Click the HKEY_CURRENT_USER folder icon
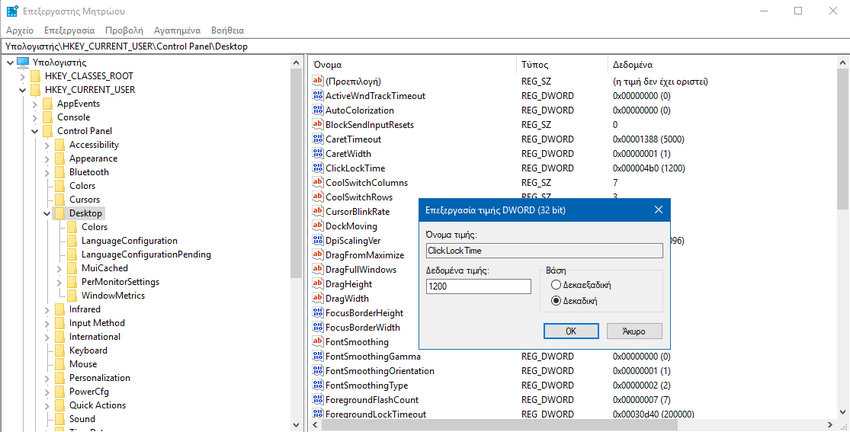Image resolution: width=850 pixels, height=432 pixels. point(35,90)
